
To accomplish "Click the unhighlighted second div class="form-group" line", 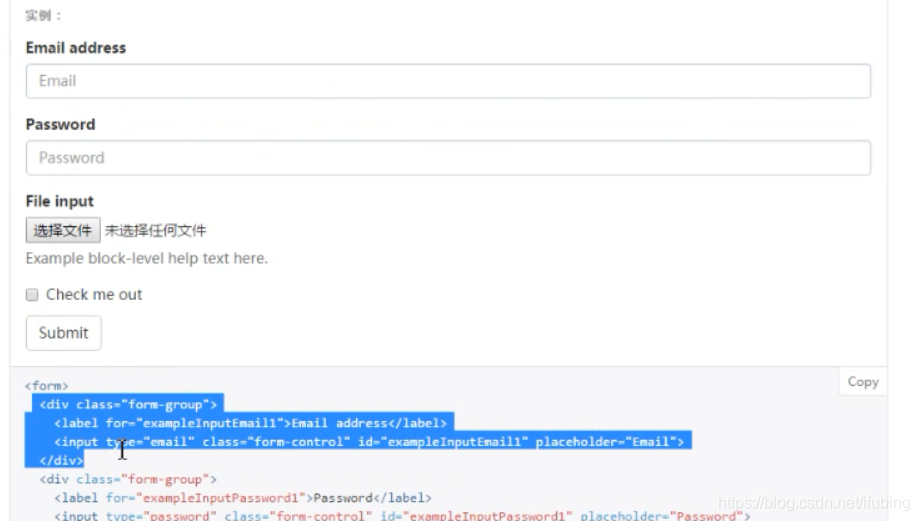I will pyautogui.click(x=128, y=479).
